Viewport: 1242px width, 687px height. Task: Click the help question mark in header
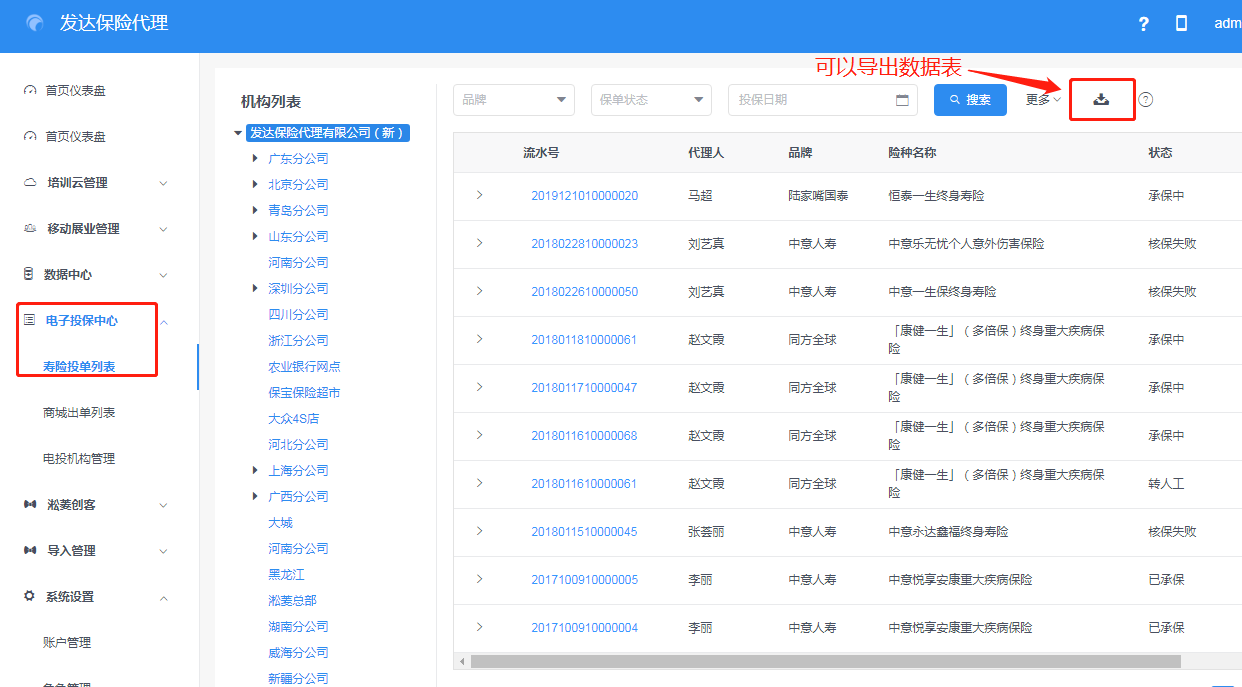click(1144, 24)
